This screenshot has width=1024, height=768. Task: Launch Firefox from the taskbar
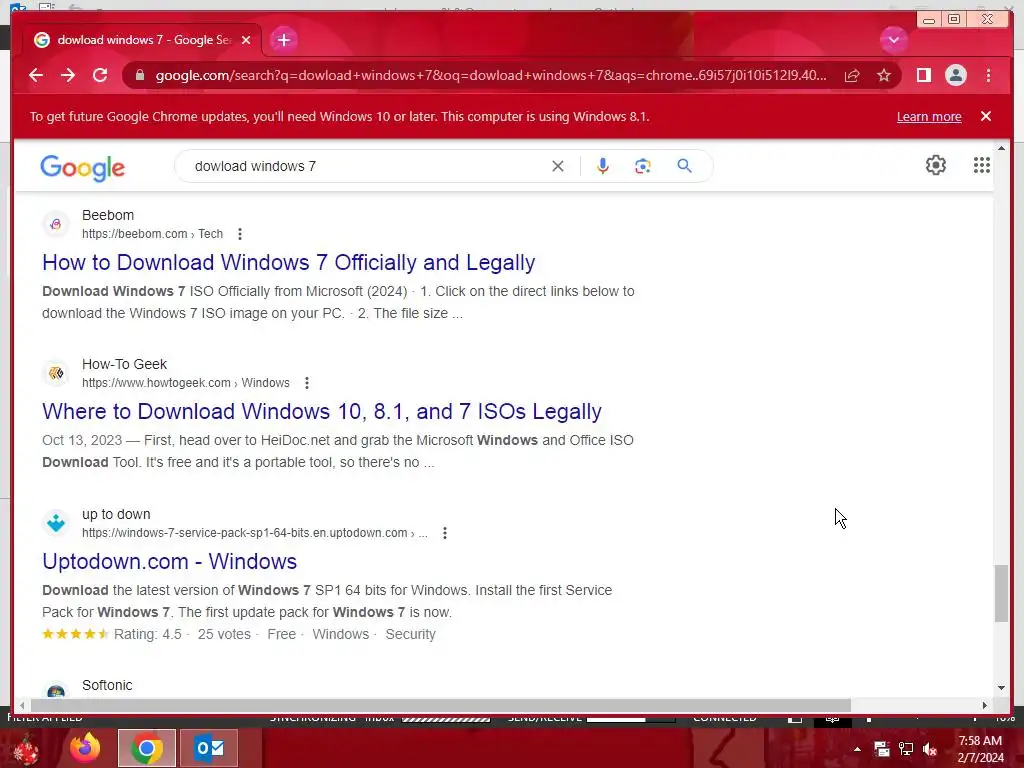click(85, 748)
